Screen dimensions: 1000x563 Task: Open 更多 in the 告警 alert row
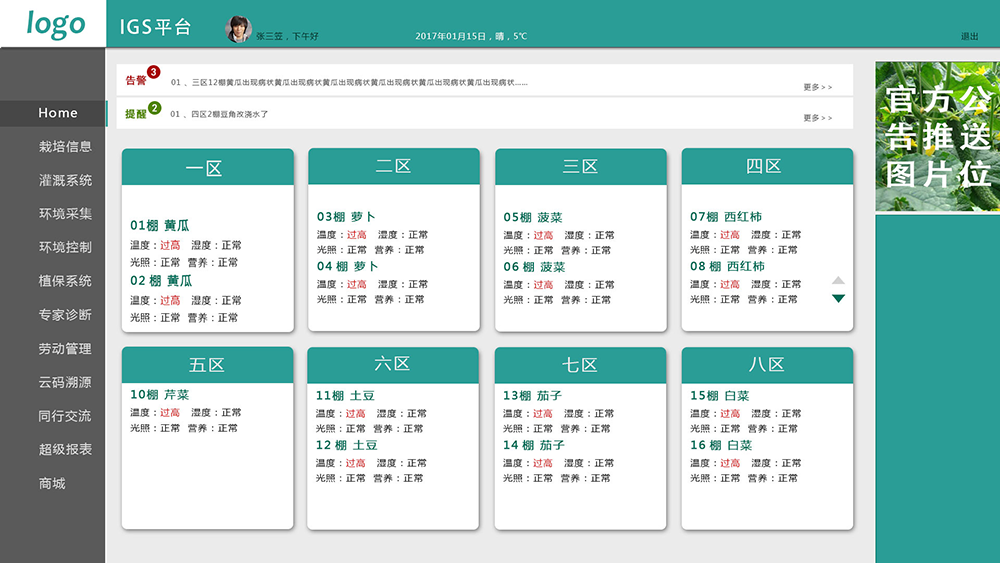pyautogui.click(x=817, y=87)
